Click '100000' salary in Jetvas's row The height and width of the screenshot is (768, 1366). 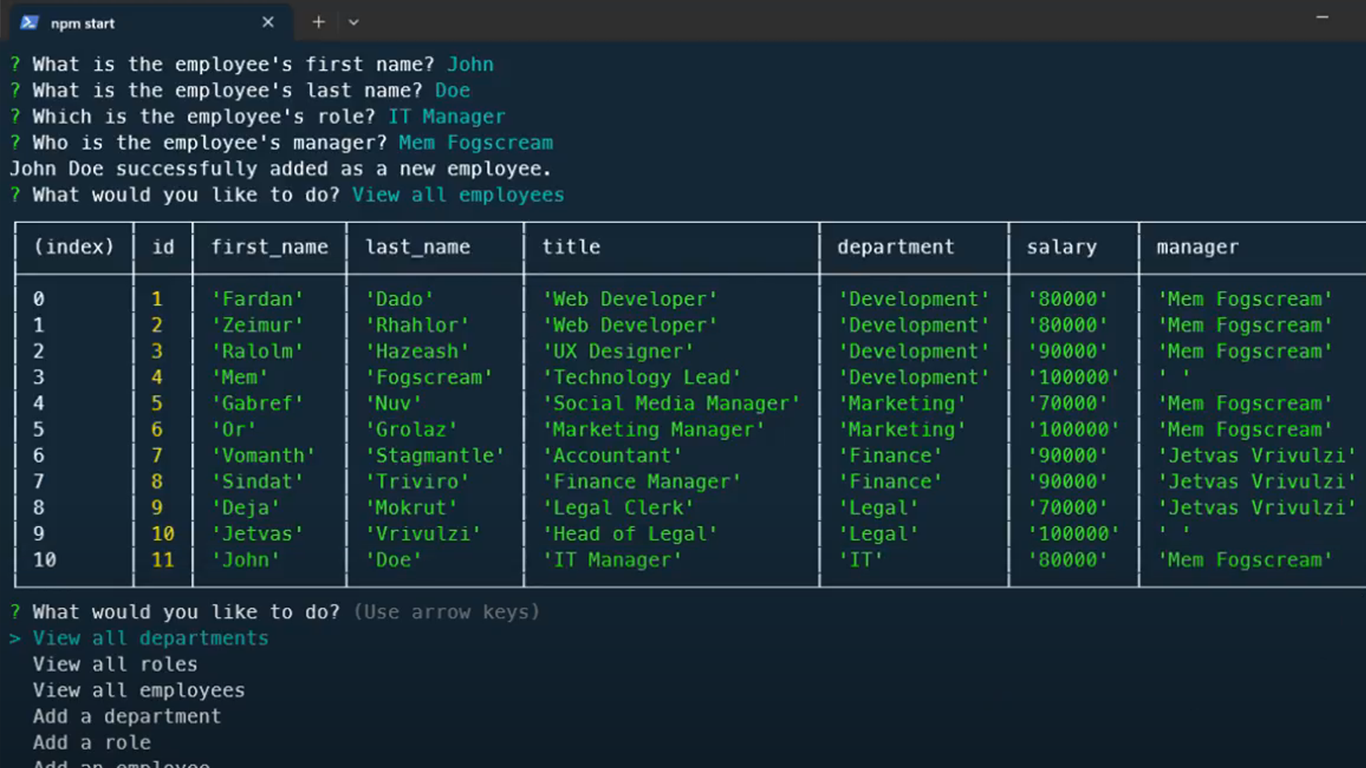point(1073,533)
